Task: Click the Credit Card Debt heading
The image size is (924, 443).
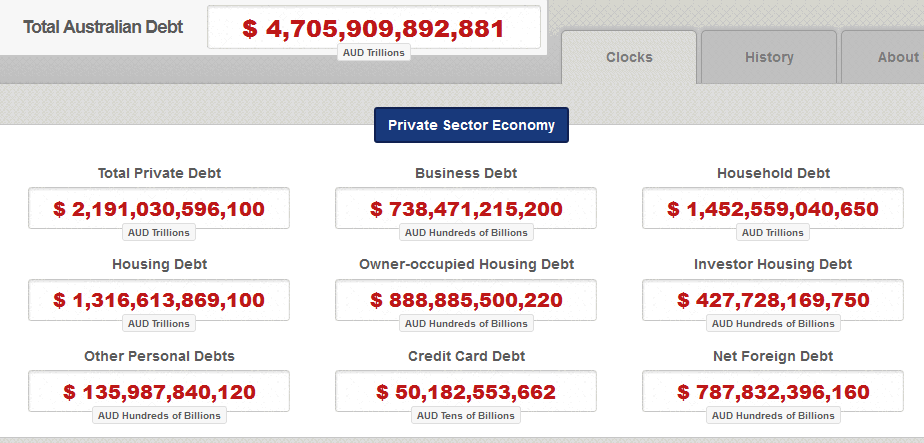Action: (466, 356)
